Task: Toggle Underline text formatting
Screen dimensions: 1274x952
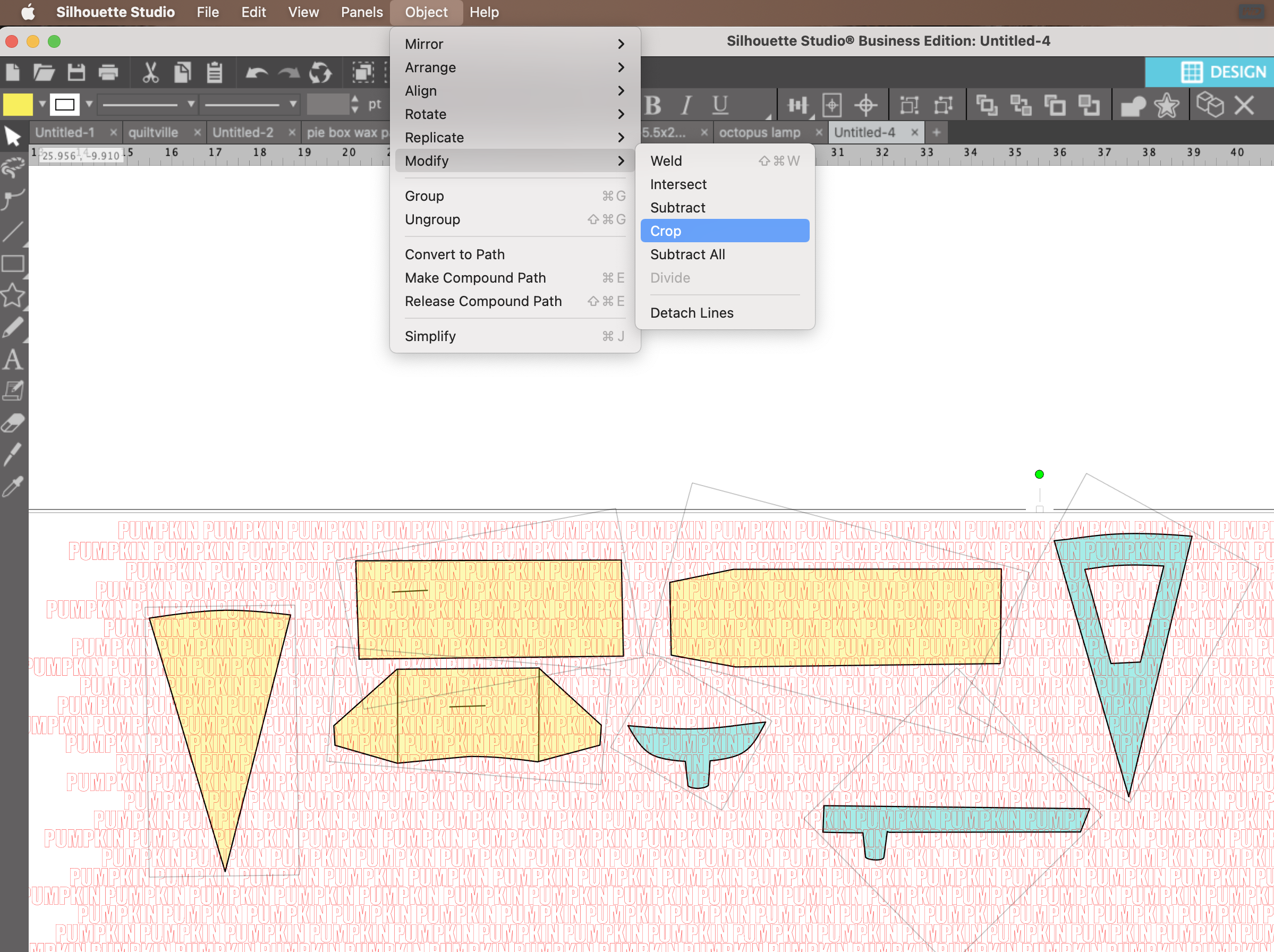Action: [719, 105]
